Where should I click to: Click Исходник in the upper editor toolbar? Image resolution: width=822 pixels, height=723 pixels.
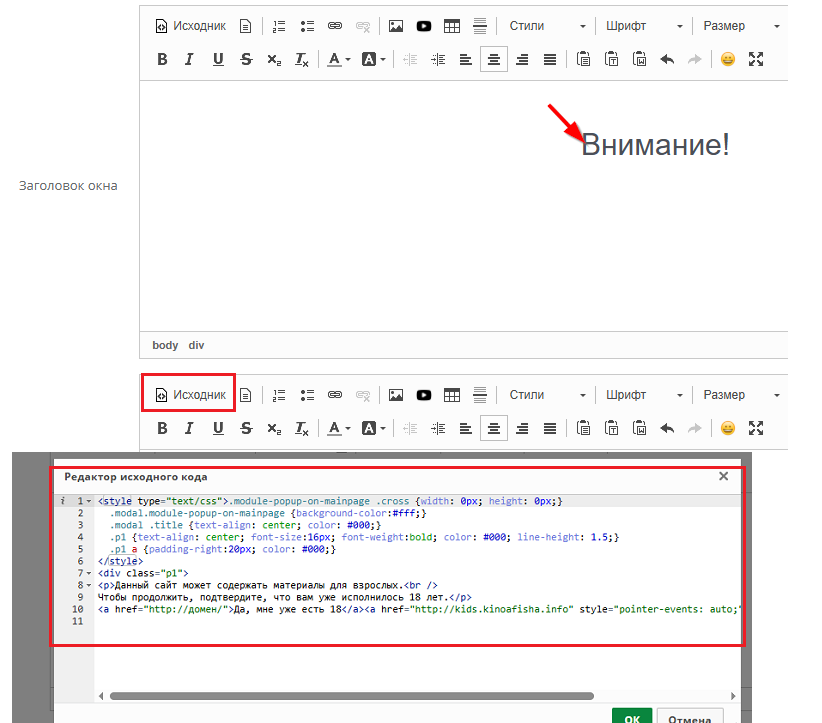coord(190,26)
